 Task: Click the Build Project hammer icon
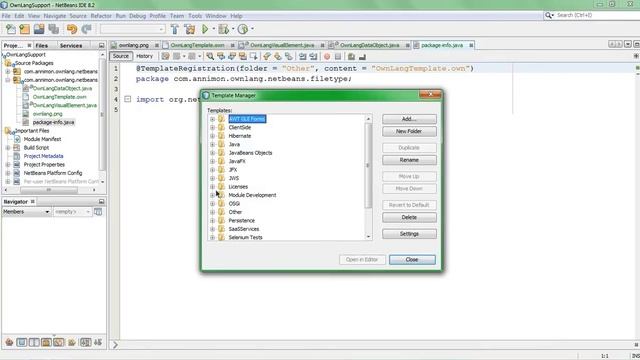(x=175, y=29)
